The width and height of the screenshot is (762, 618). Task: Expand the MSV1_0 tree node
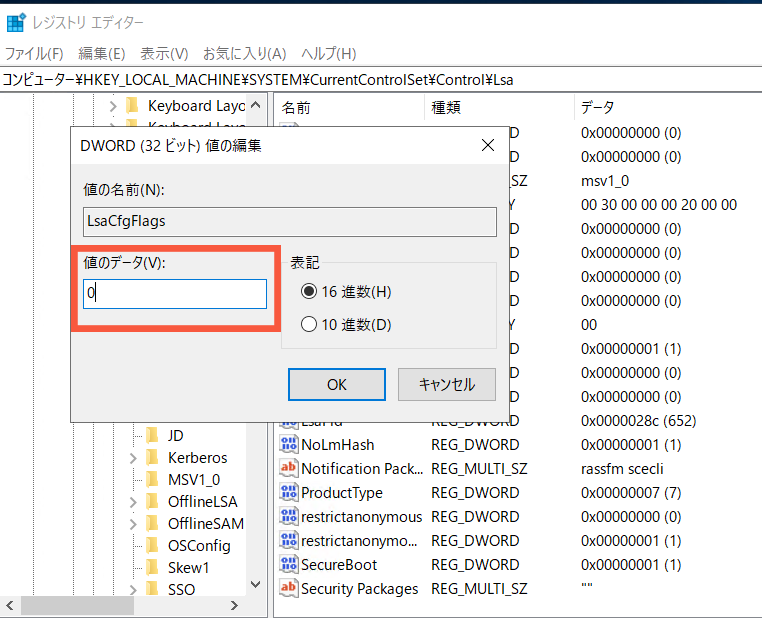pyautogui.click(x=132, y=480)
